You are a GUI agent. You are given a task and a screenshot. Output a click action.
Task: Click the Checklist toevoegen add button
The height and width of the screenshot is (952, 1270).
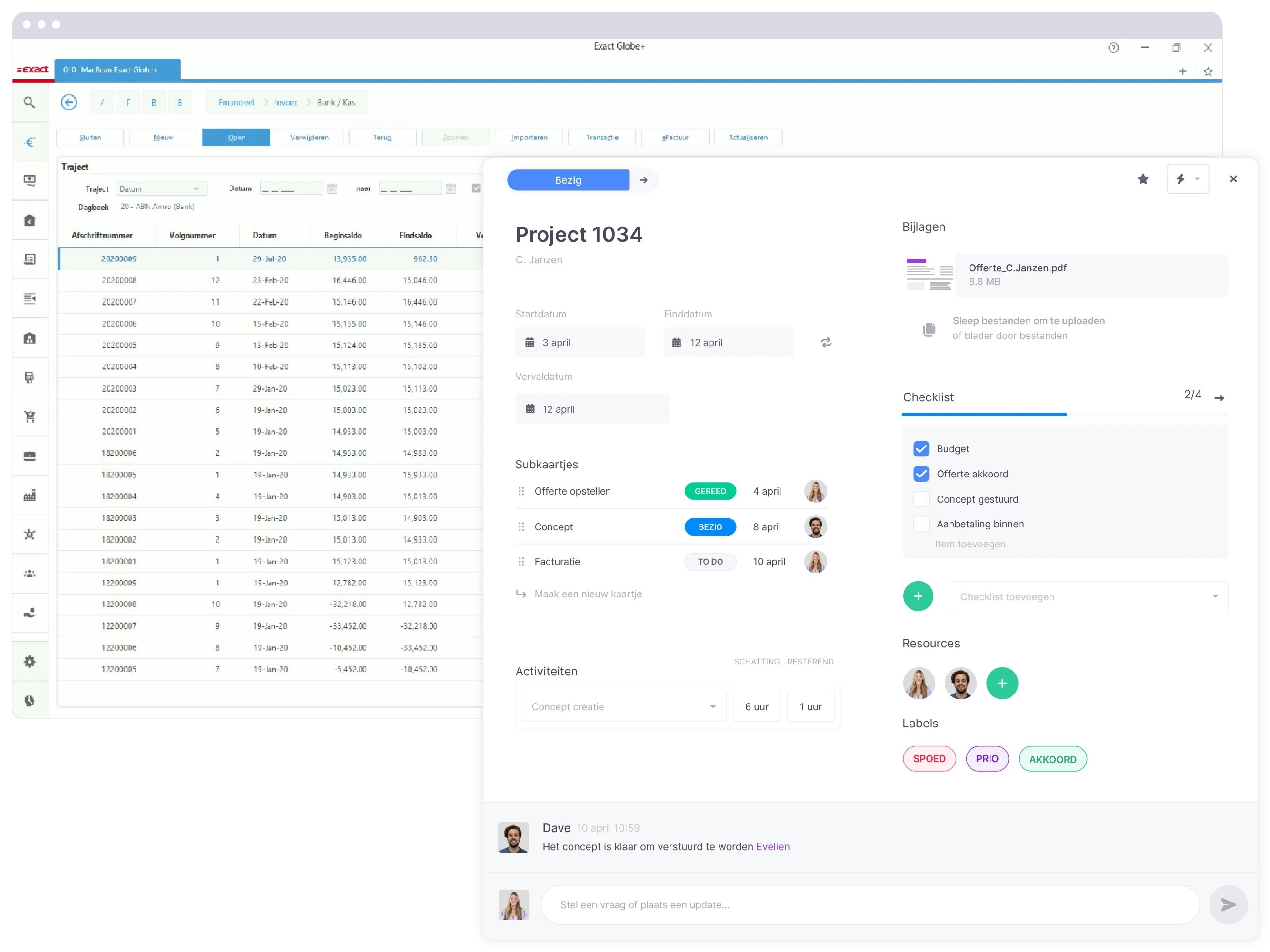click(918, 596)
